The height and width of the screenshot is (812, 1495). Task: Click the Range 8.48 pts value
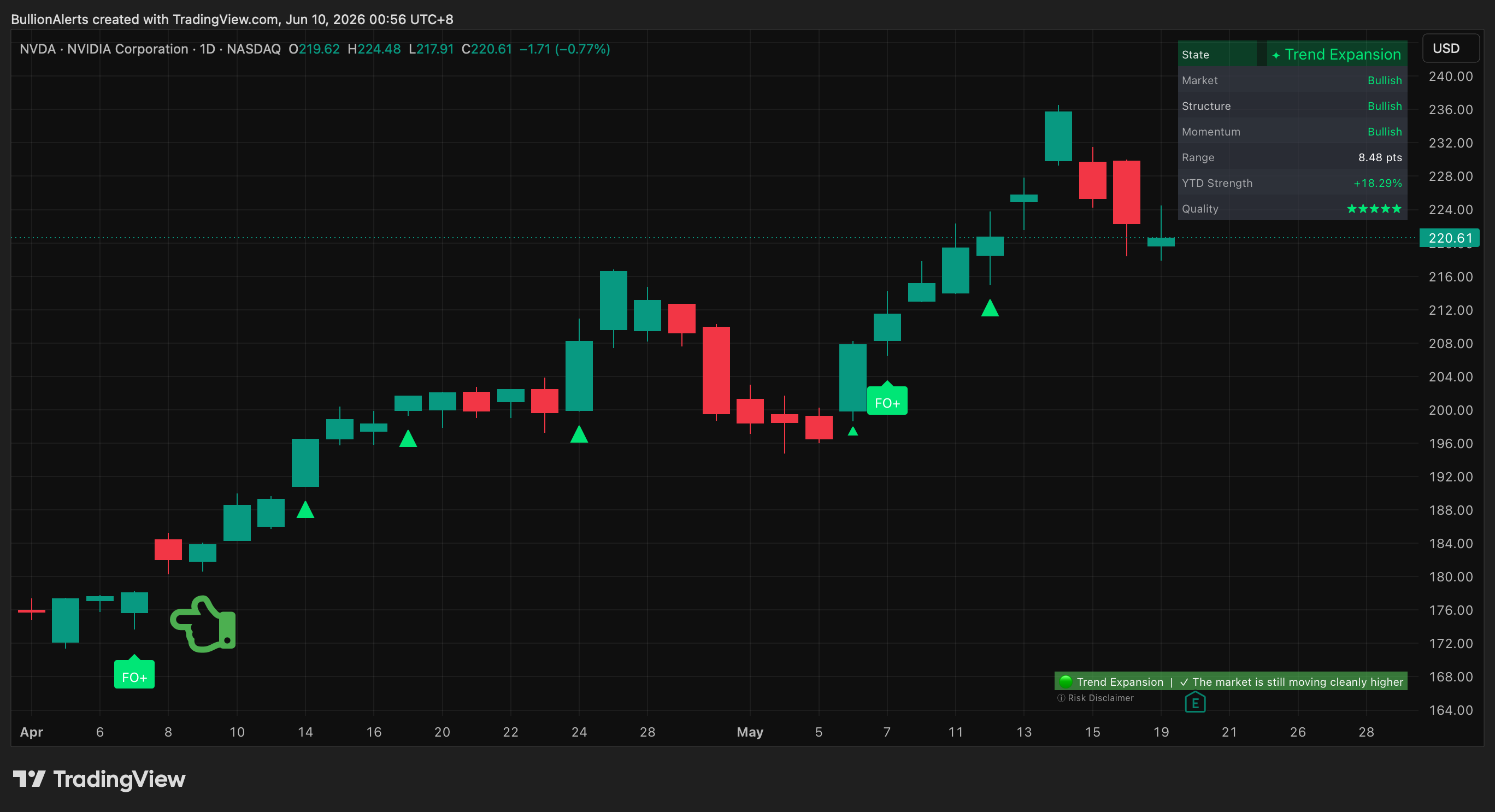click(1380, 157)
